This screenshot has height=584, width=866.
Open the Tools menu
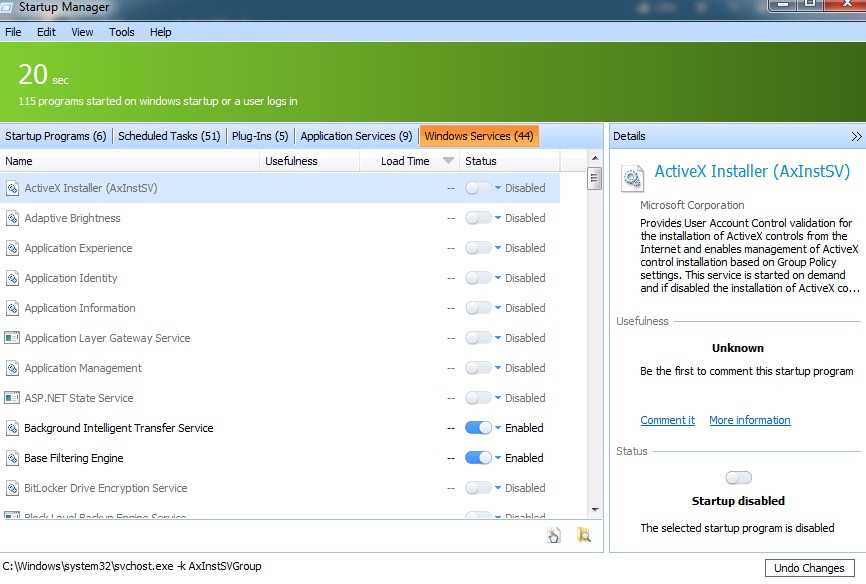pyautogui.click(x=122, y=32)
